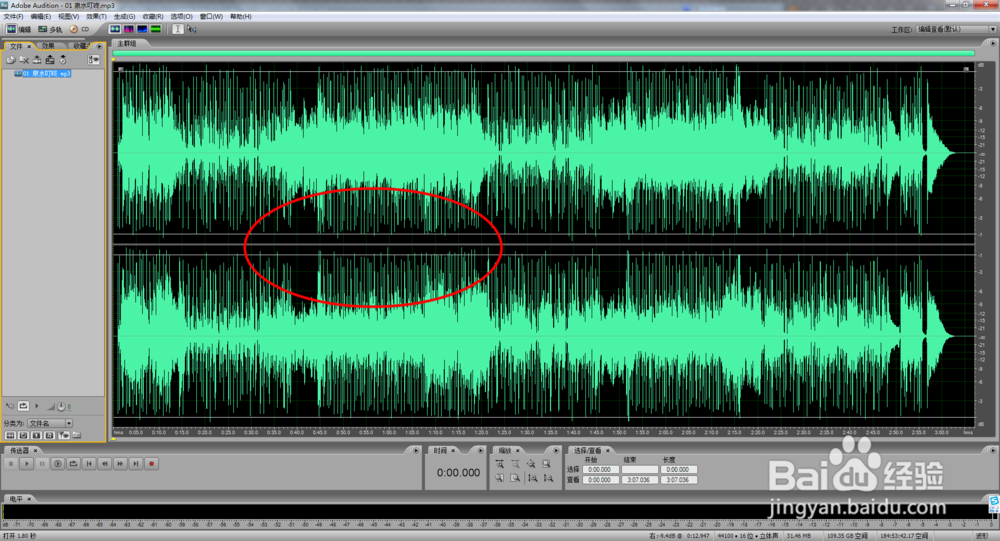Switch to CD view button
This screenshot has height=541, width=1000.
coord(80,29)
